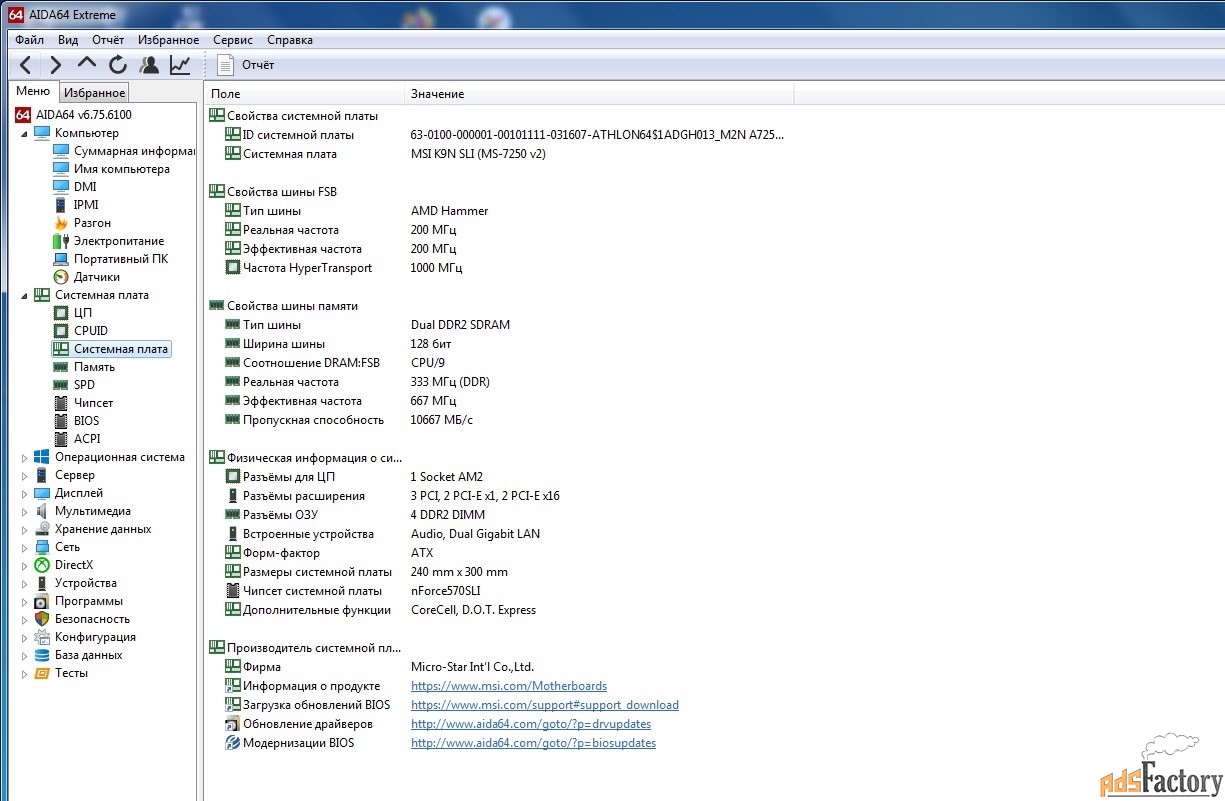Expand the Сеть branch
Image resolution: width=1225 pixels, height=801 pixels.
[25, 547]
